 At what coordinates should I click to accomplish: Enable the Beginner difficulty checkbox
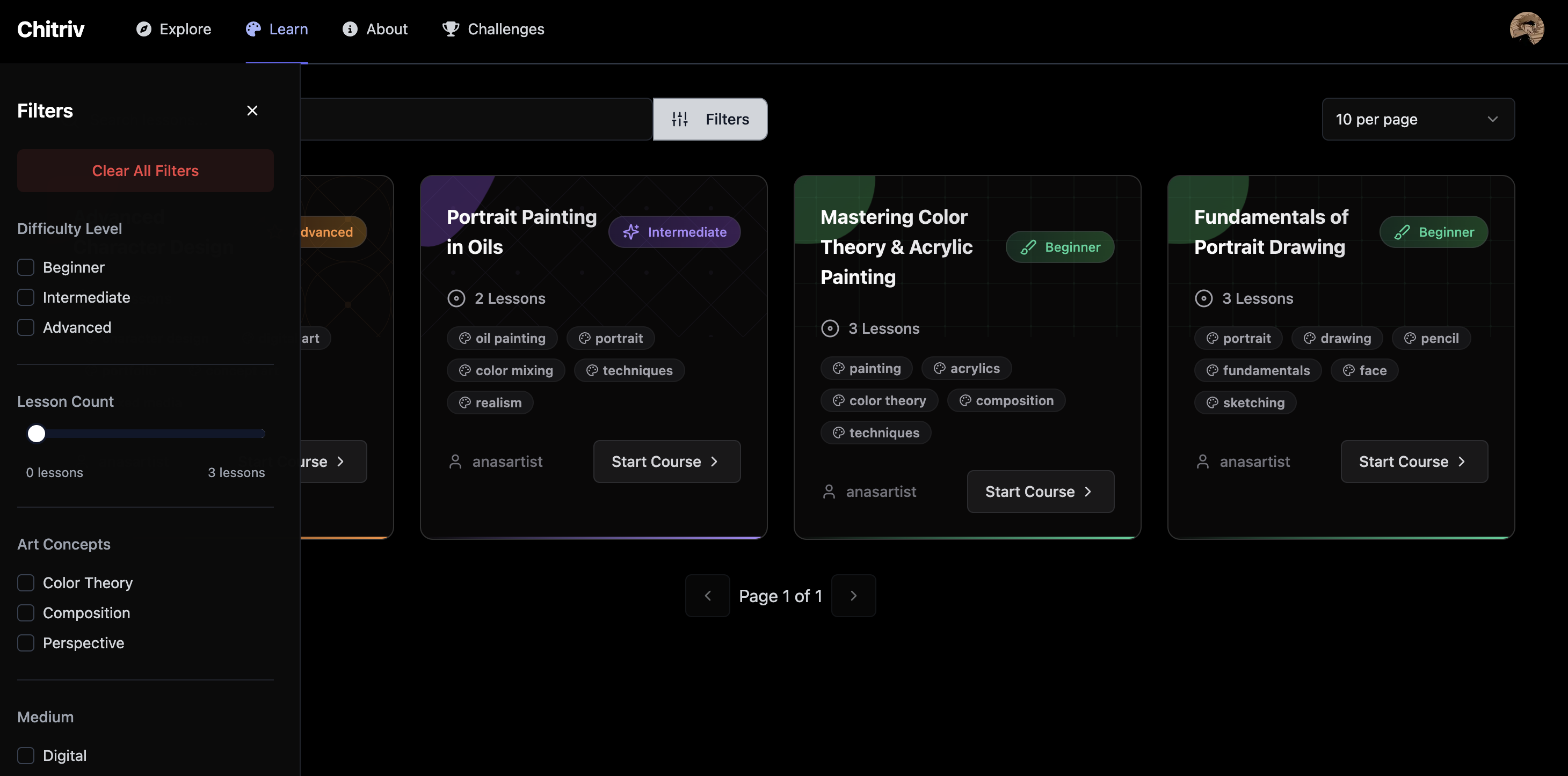click(26, 268)
